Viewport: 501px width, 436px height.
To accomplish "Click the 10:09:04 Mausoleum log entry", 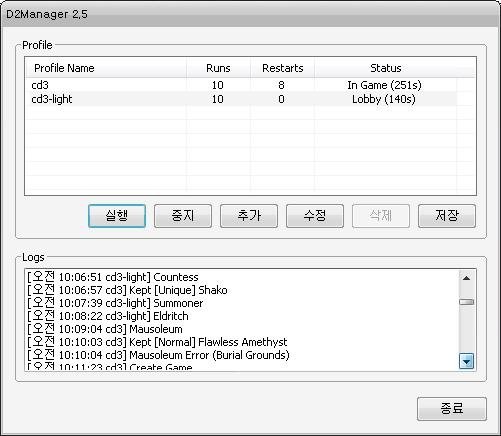I will click(x=105, y=329).
